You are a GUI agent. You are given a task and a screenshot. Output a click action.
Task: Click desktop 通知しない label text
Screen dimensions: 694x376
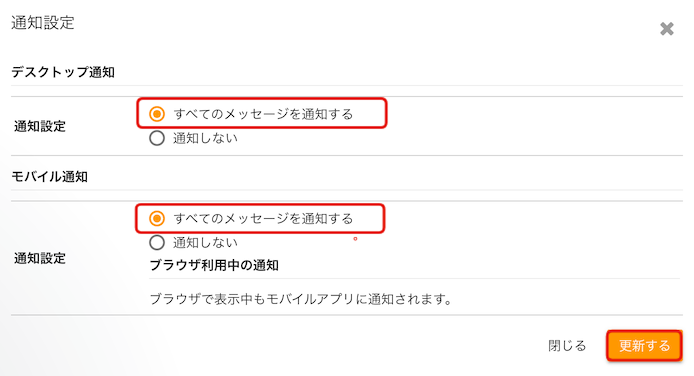(205, 138)
